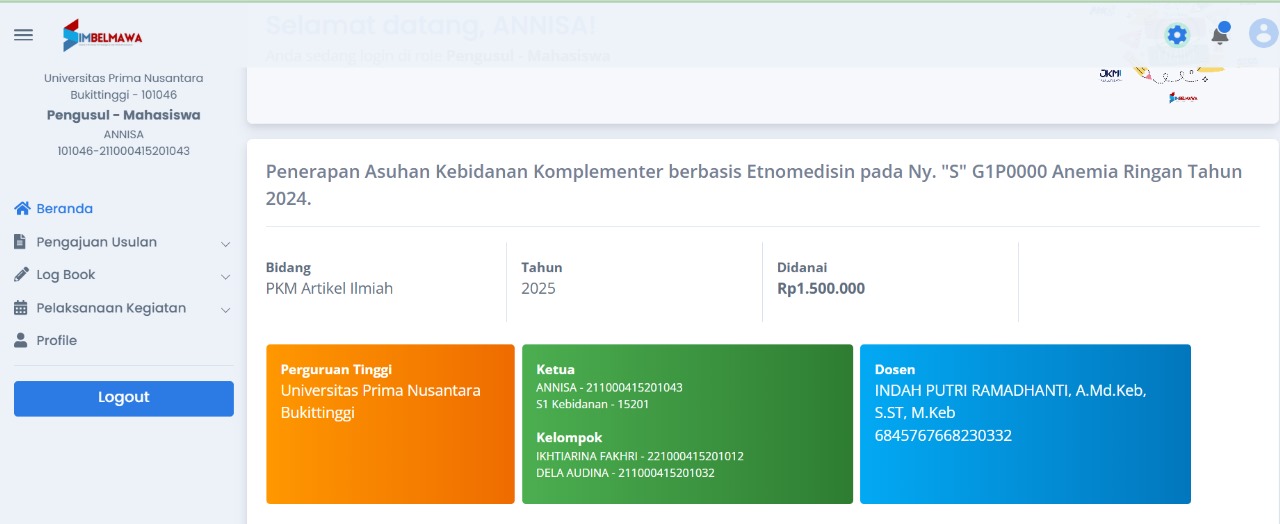The height and width of the screenshot is (524, 1280).
Task: Select the Log Book menu item
Action: pos(66,275)
